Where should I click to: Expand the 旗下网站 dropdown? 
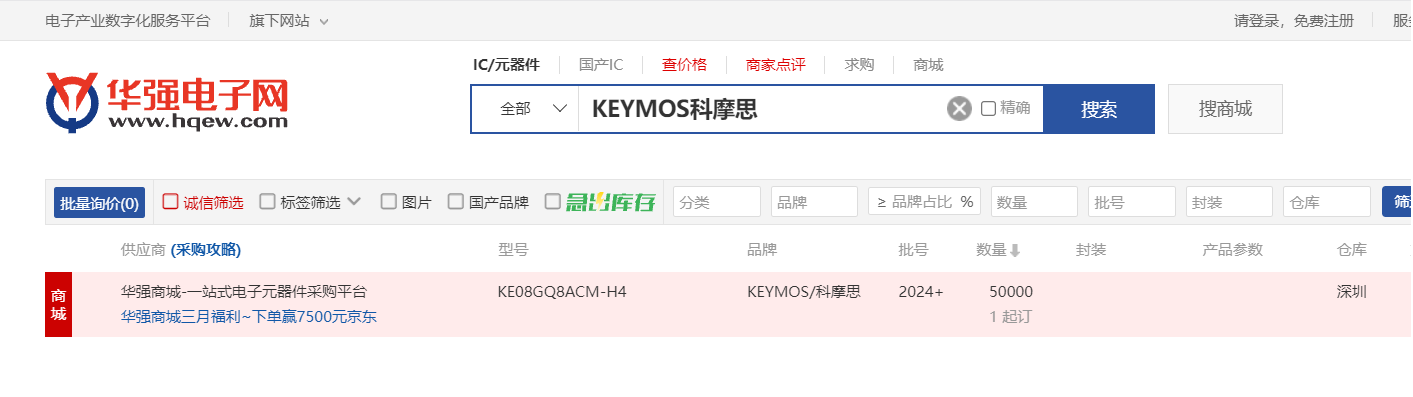coord(289,21)
